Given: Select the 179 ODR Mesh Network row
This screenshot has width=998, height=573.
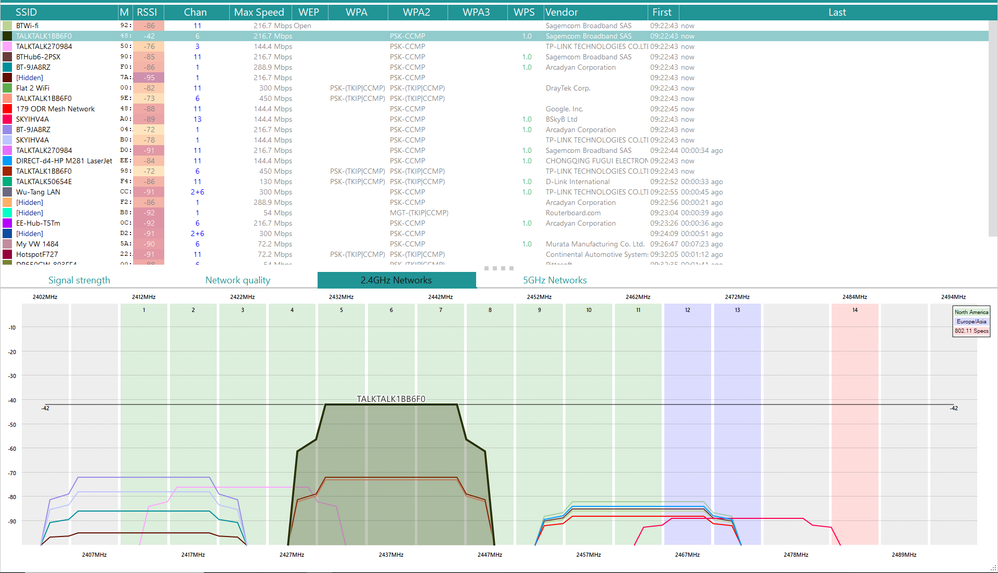Looking at the screenshot, I should (495, 109).
